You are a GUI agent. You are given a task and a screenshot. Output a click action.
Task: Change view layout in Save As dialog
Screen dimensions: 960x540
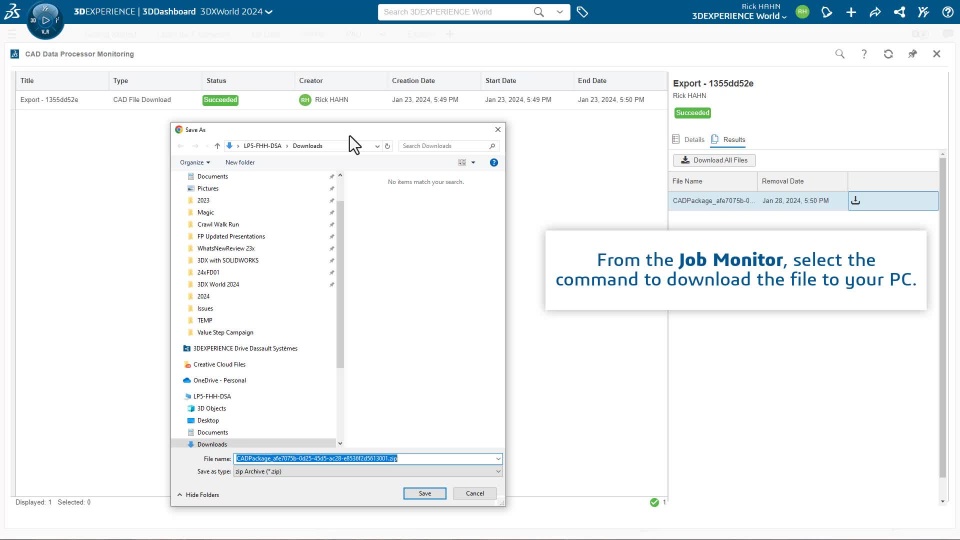[x=462, y=162]
